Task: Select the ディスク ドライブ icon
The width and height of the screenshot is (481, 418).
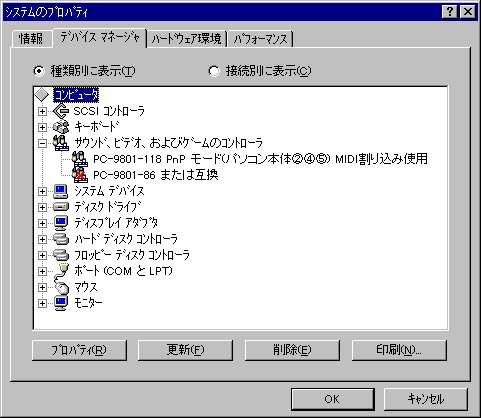Action: pyautogui.click(x=61, y=207)
